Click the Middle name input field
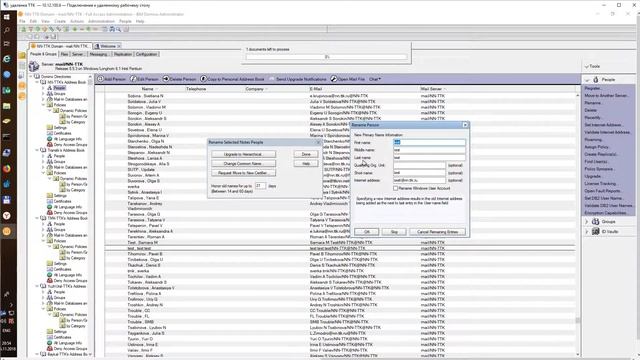This screenshot has width=640, height=360. 429,150
